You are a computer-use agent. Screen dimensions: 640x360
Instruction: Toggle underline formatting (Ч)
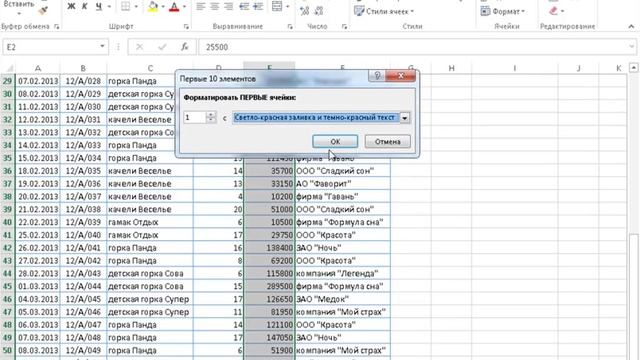[x=98, y=7]
